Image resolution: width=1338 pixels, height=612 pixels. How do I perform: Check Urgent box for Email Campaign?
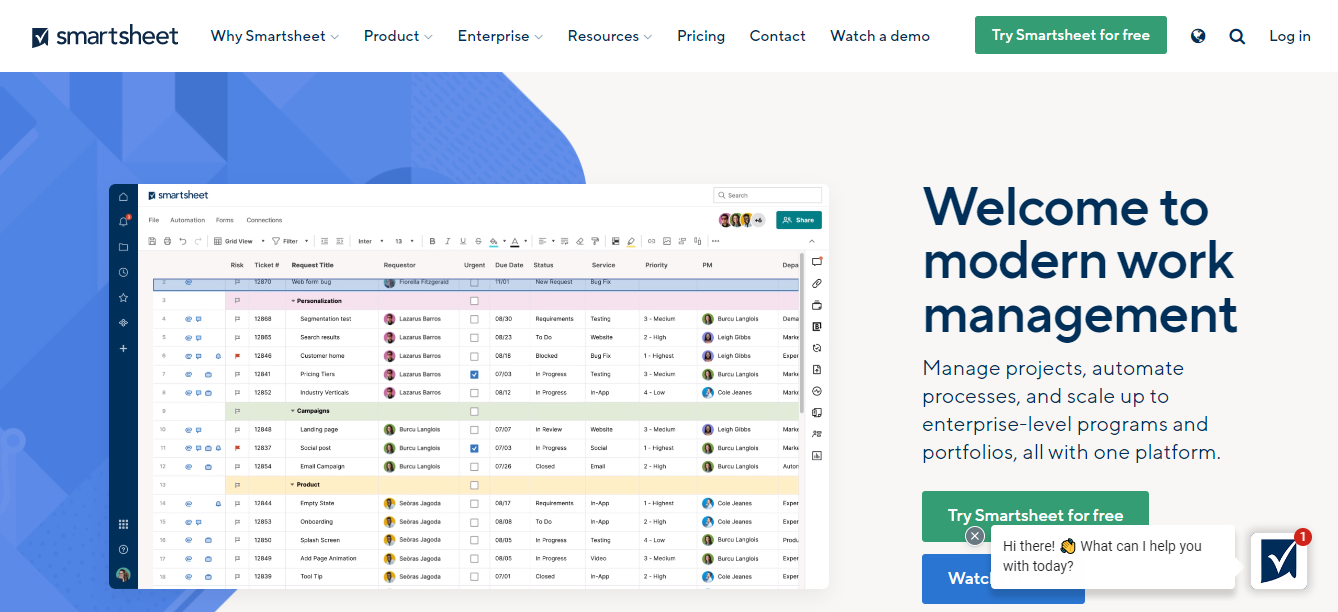click(474, 466)
